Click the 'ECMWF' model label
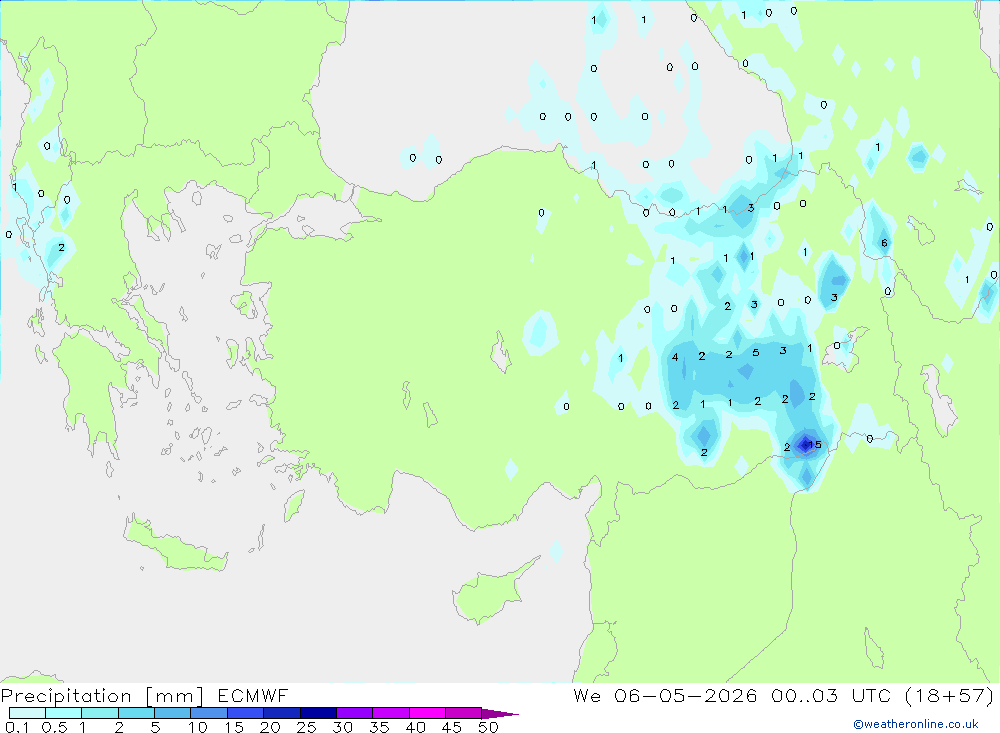The width and height of the screenshot is (1000, 733). [253, 696]
